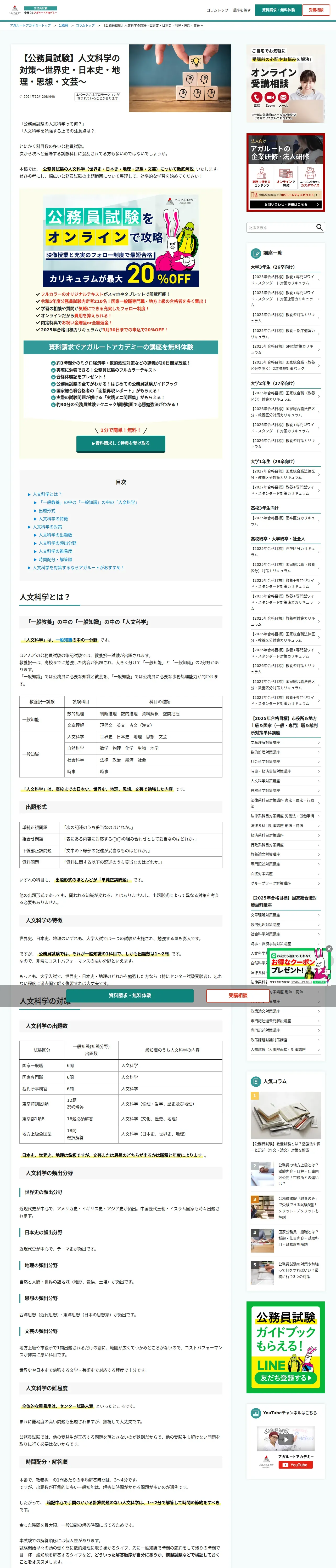This screenshot has width=336, height=1568.
Task: Jump to 人文科学の出題数 in contents list
Action: [55, 535]
